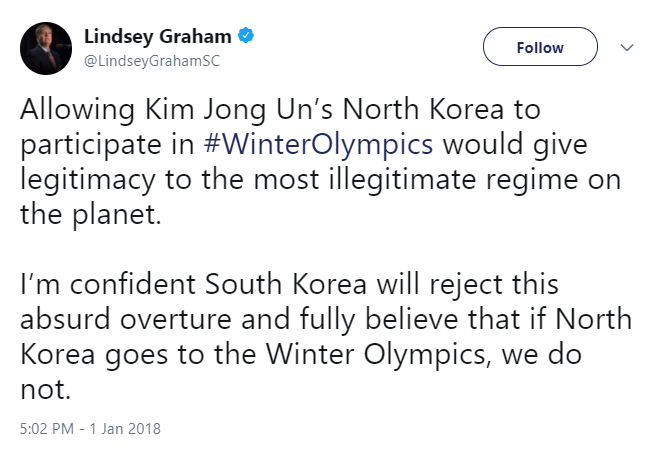
Task: Expand the tweet options chevron
Action: 627,47
